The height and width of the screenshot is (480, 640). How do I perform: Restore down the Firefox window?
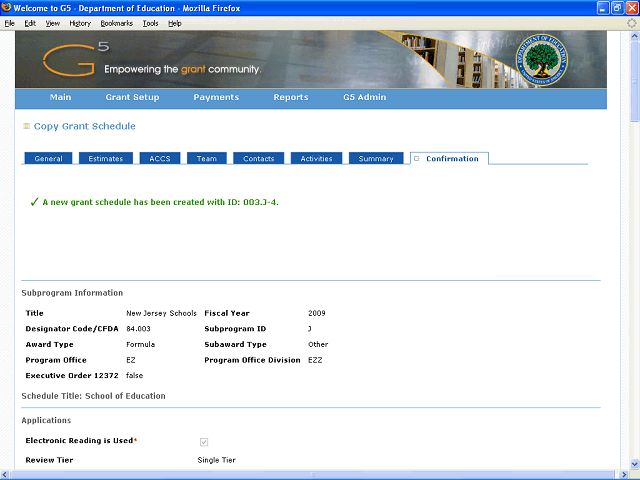pos(618,8)
